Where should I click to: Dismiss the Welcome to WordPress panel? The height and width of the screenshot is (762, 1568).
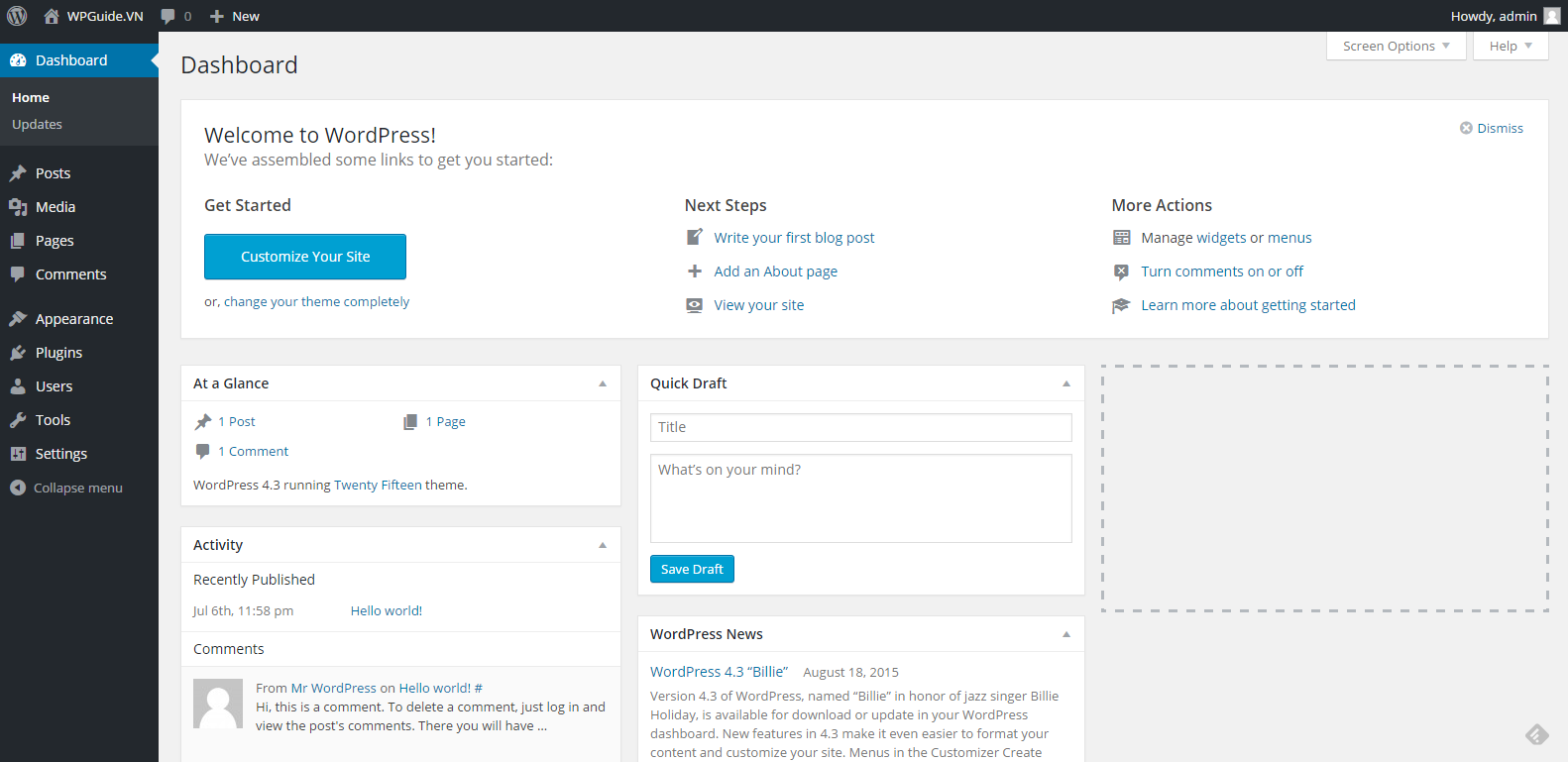[1491, 129]
